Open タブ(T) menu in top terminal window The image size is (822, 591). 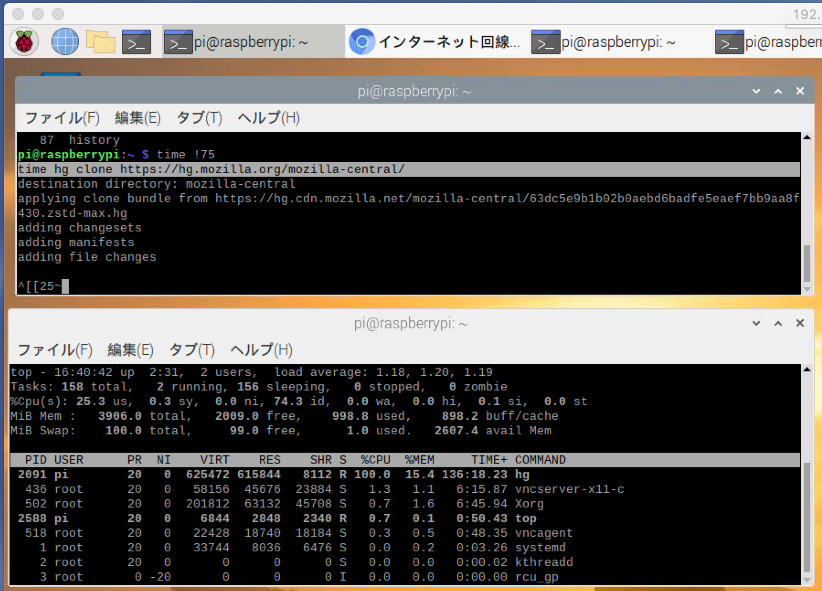pos(192,350)
